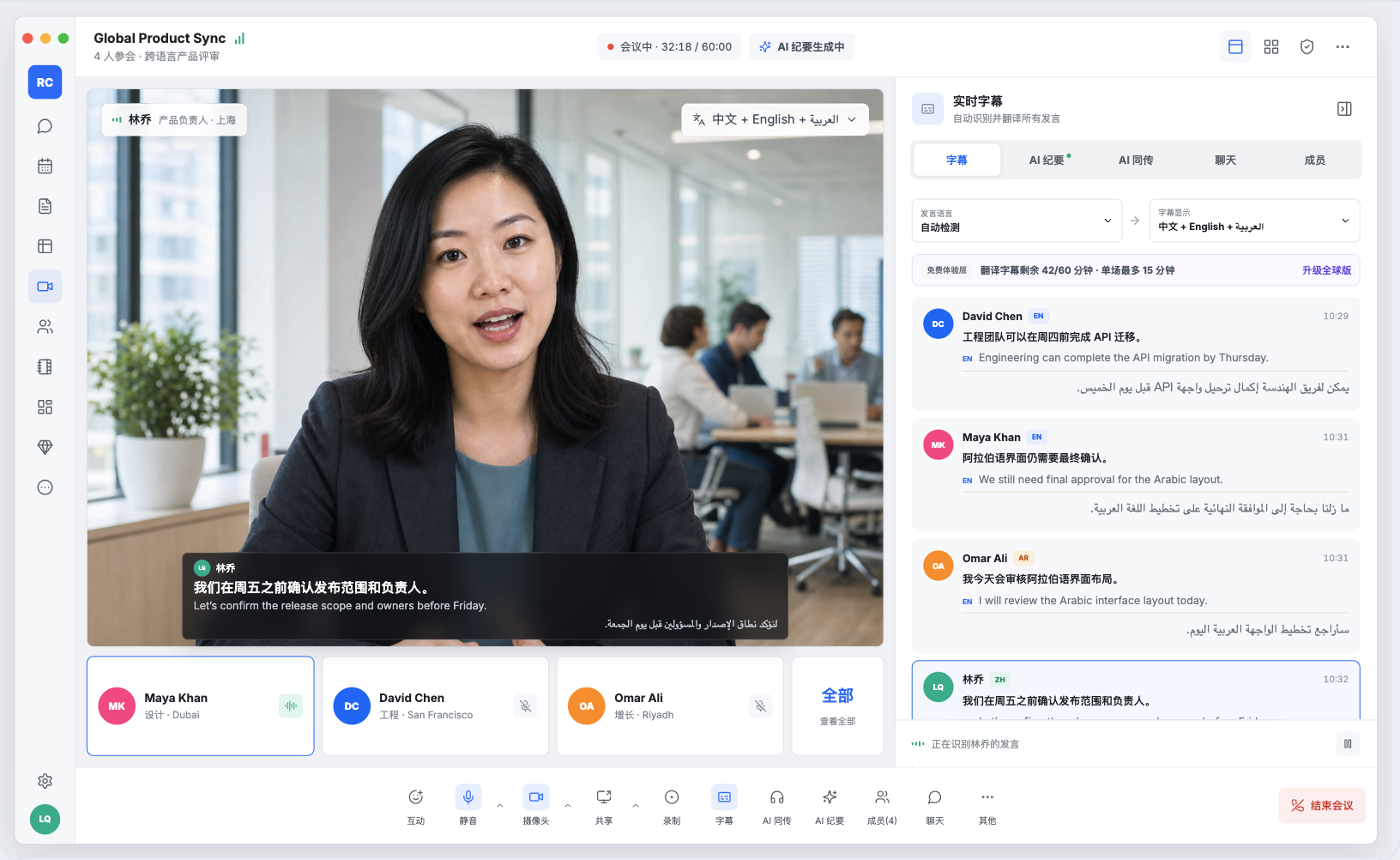Open the contacts icon in left sidebar
Viewport: 1400px width, 860px height.
[45, 327]
